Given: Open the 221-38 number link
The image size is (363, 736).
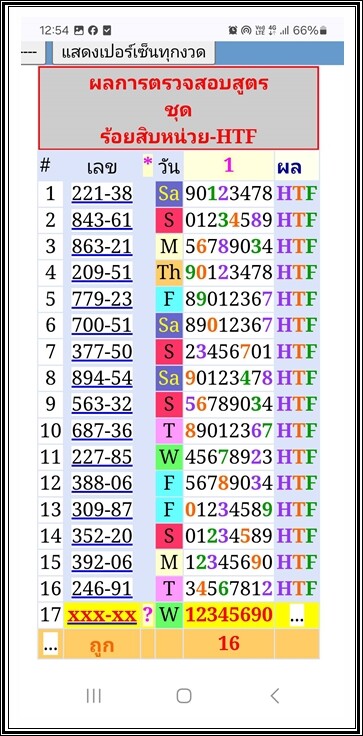Looking at the screenshot, I should click(x=102, y=193).
